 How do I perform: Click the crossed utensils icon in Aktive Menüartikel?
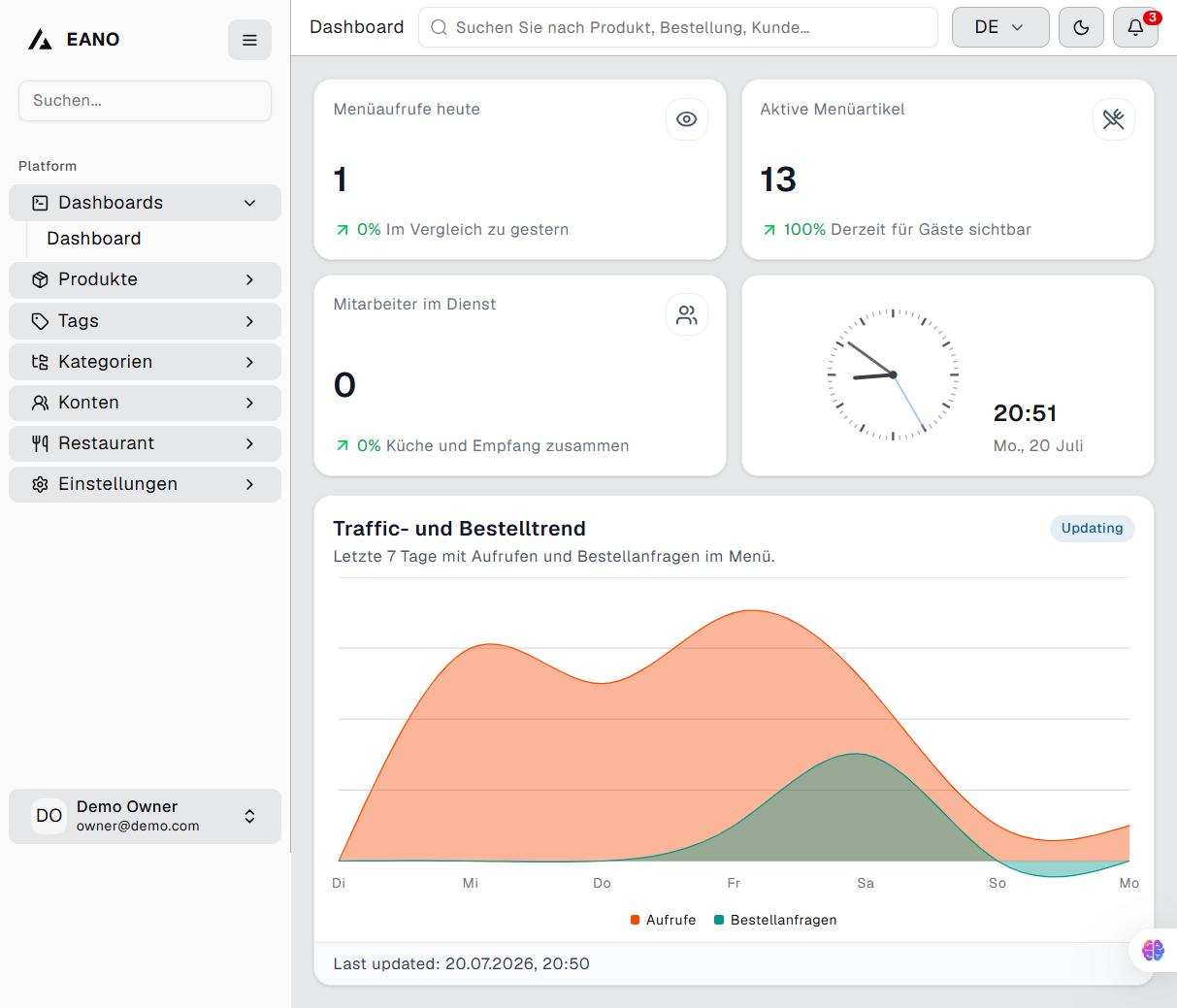(1114, 119)
